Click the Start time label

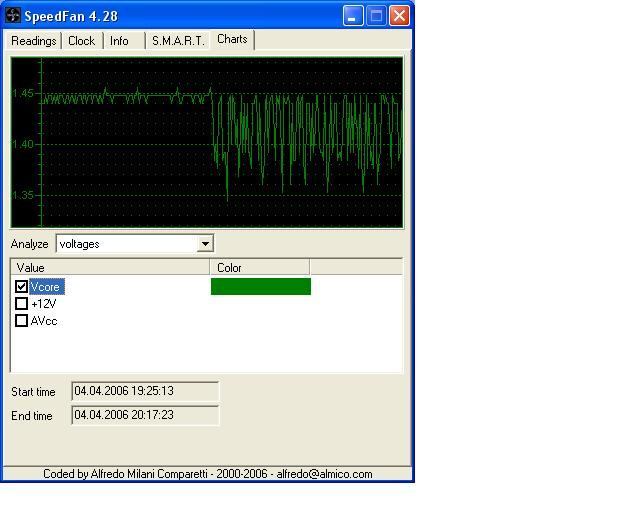[33, 392]
